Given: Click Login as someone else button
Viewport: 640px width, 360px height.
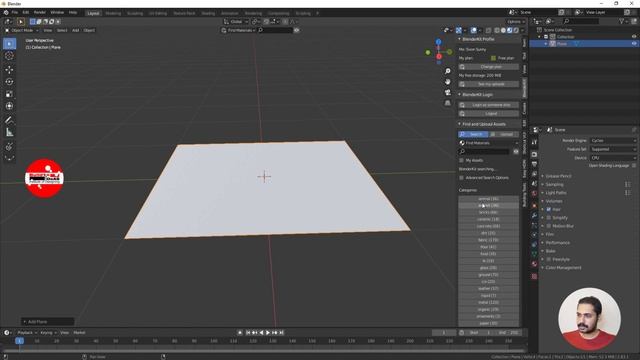Looking at the screenshot, I should [x=489, y=105].
